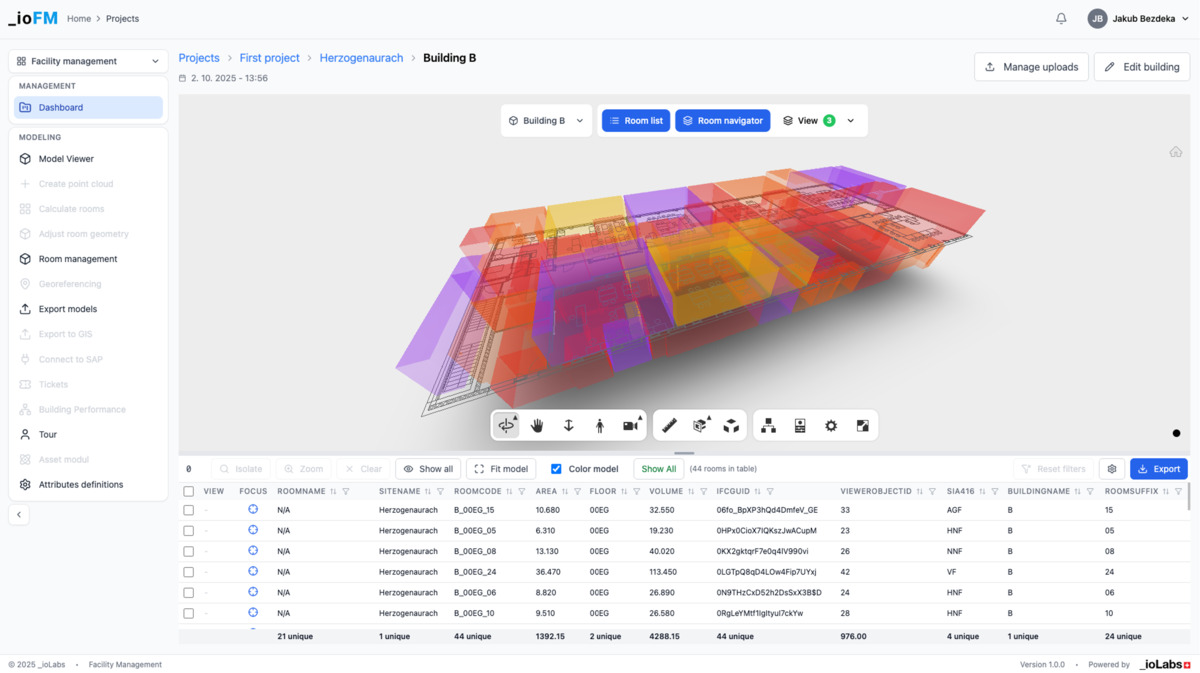The width and height of the screenshot is (1200, 673).
Task: Expand the Facility management module dropdown
Action: [x=88, y=61]
